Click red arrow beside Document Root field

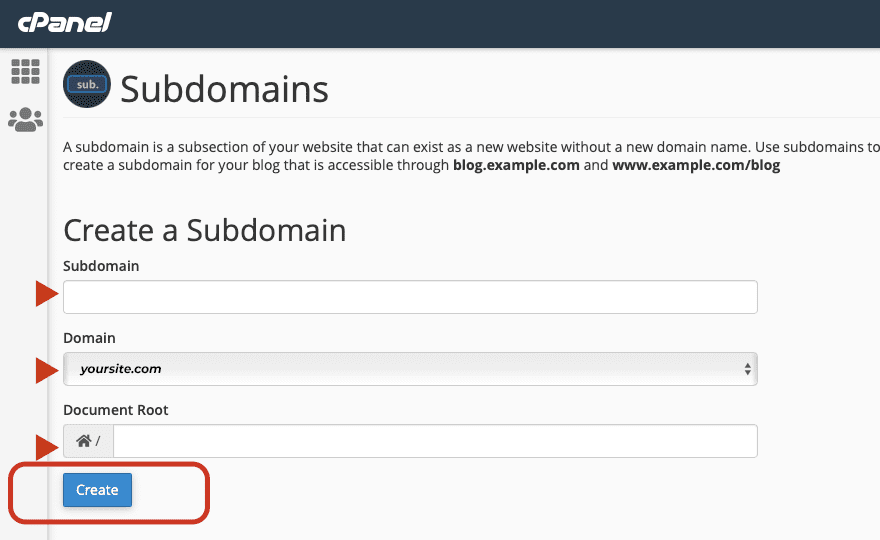click(46, 446)
